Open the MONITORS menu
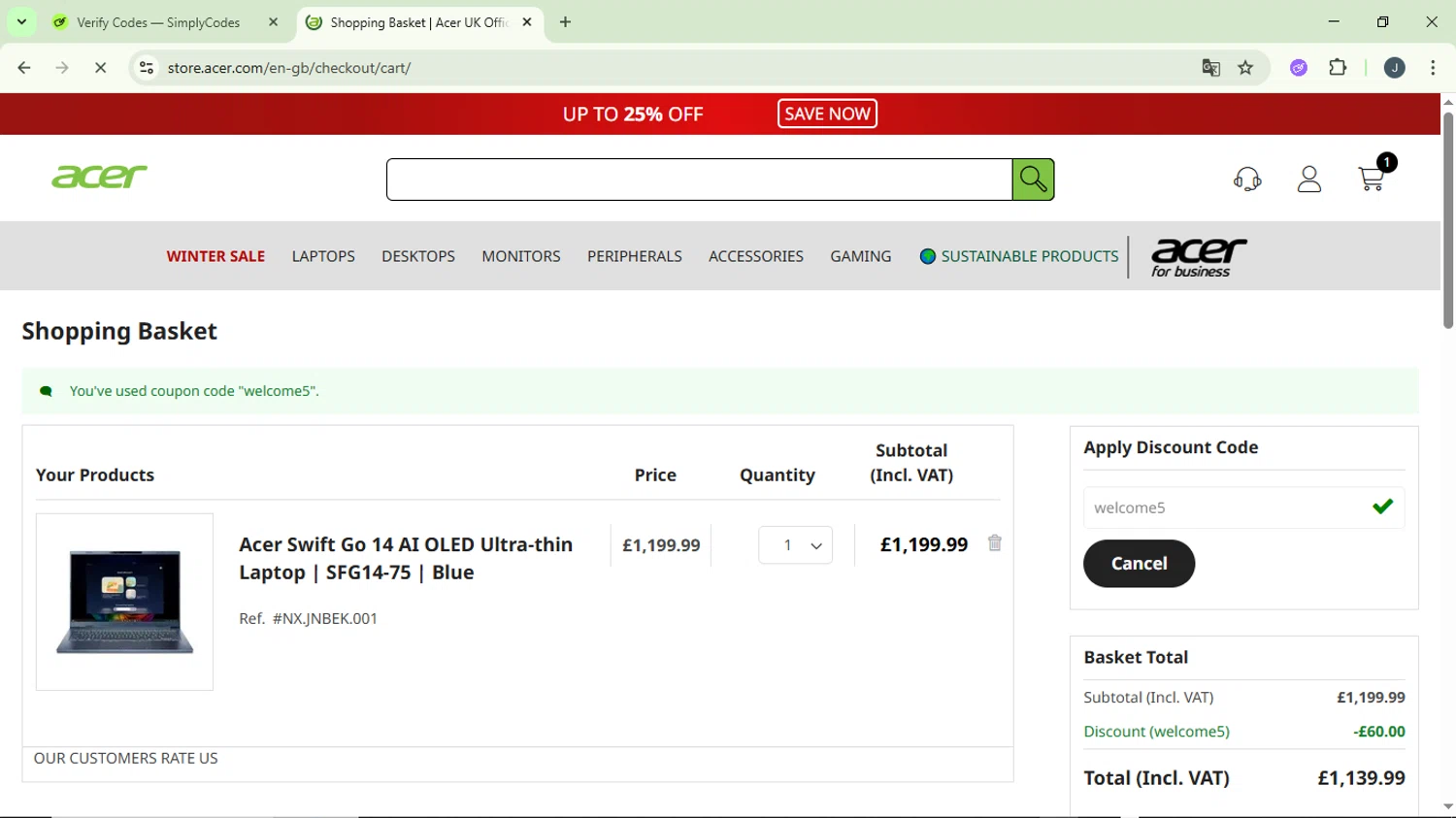Screen dimensions: 1456x818 [521, 256]
